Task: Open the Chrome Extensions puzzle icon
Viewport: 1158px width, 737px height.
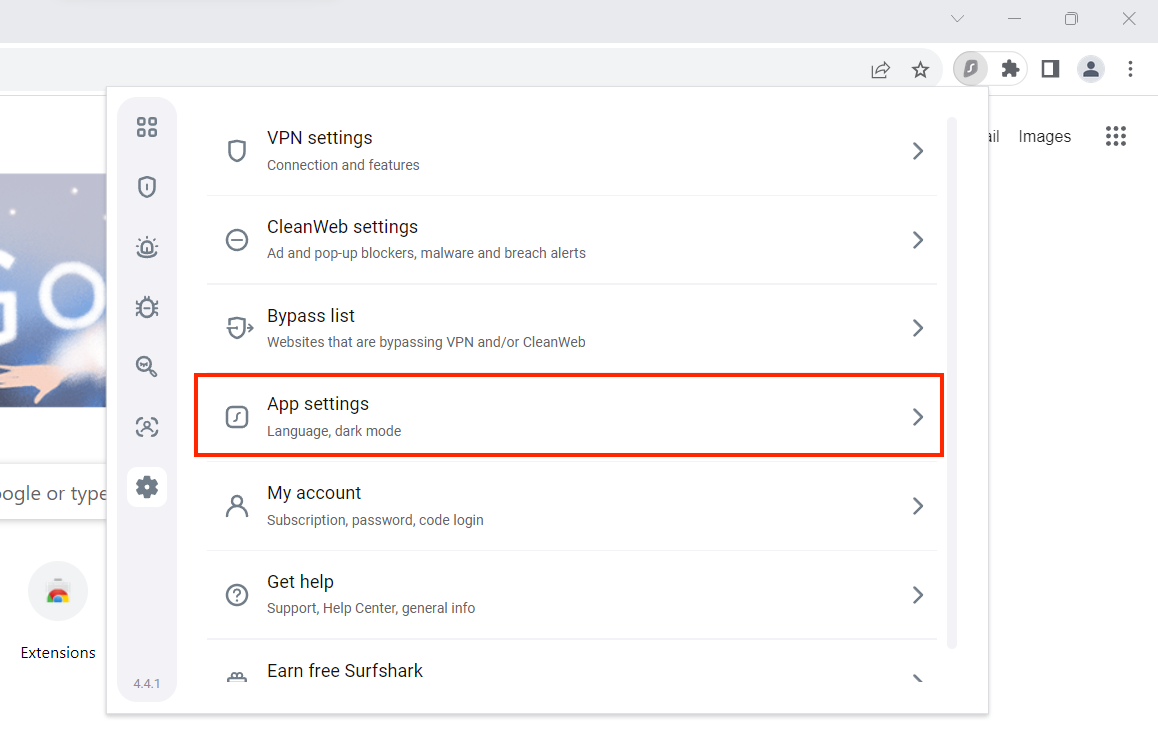Action: point(1010,69)
